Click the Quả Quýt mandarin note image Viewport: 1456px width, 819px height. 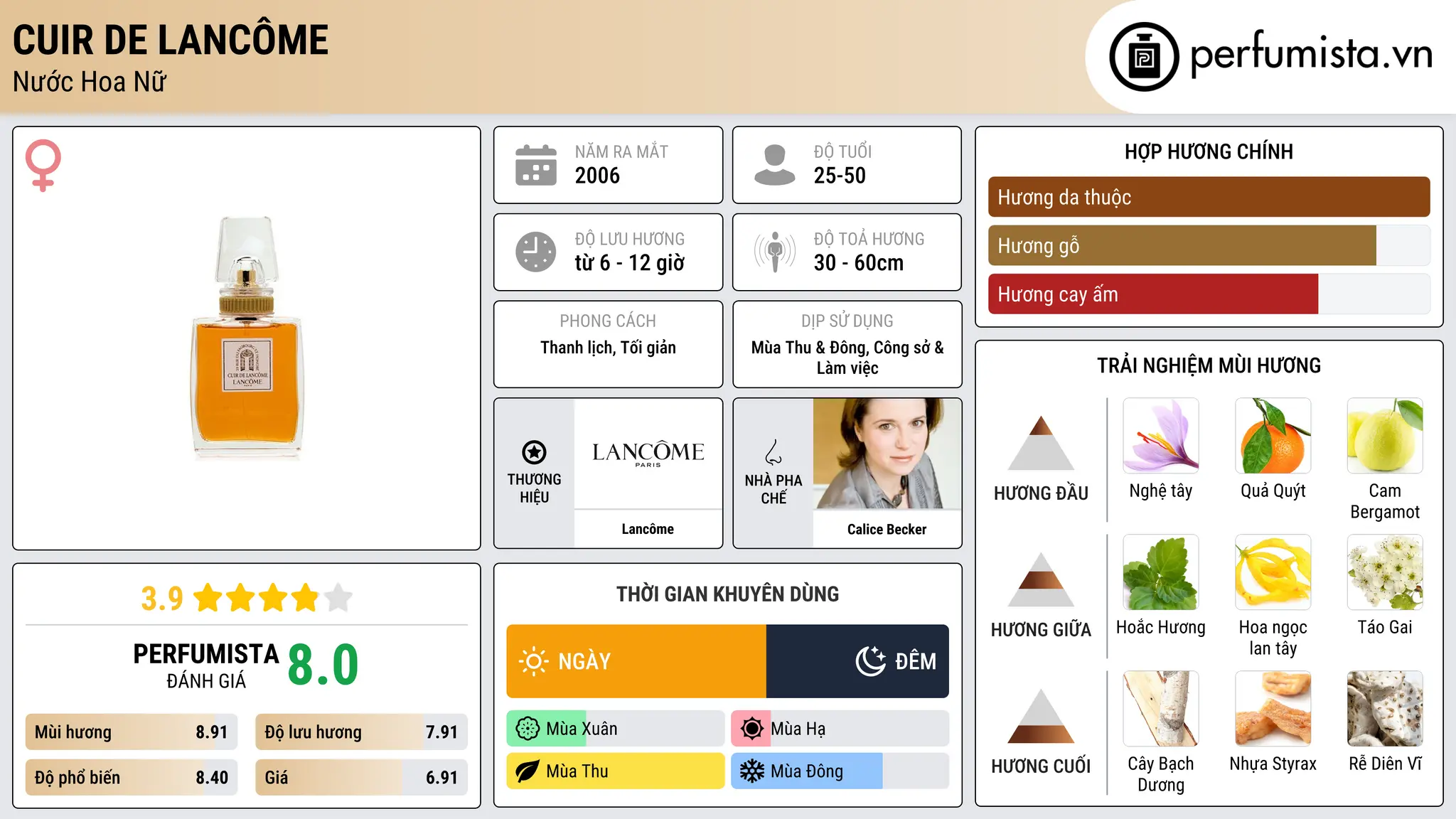click(x=1273, y=436)
